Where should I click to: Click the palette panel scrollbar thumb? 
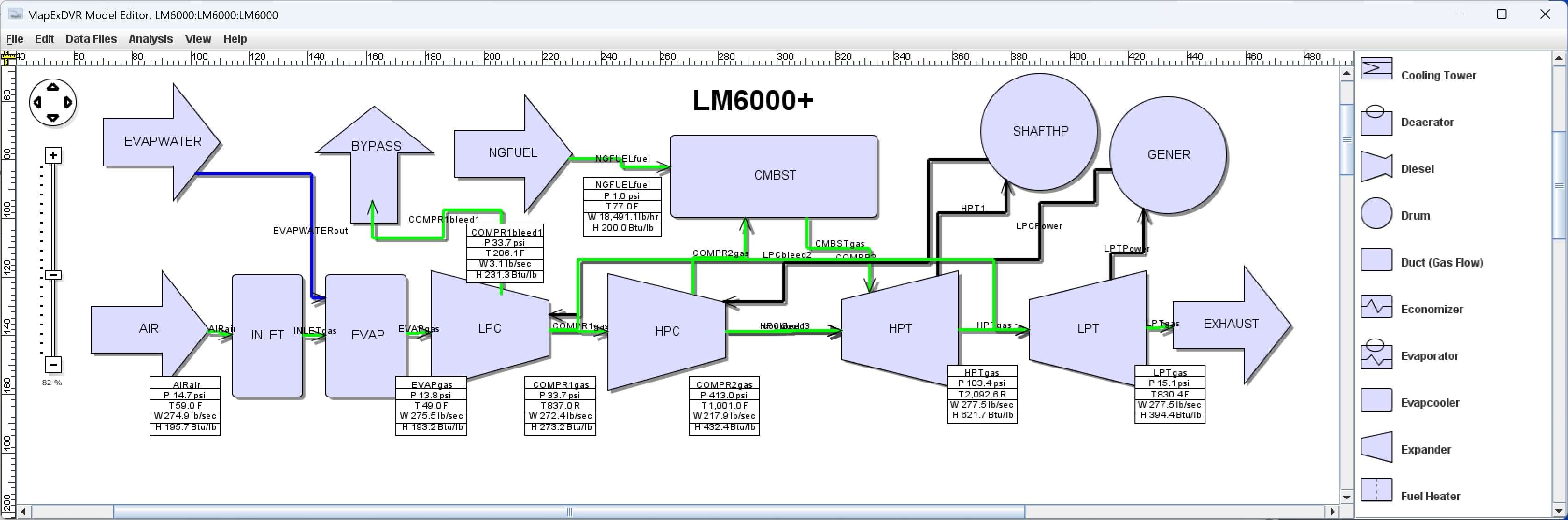(1559, 185)
